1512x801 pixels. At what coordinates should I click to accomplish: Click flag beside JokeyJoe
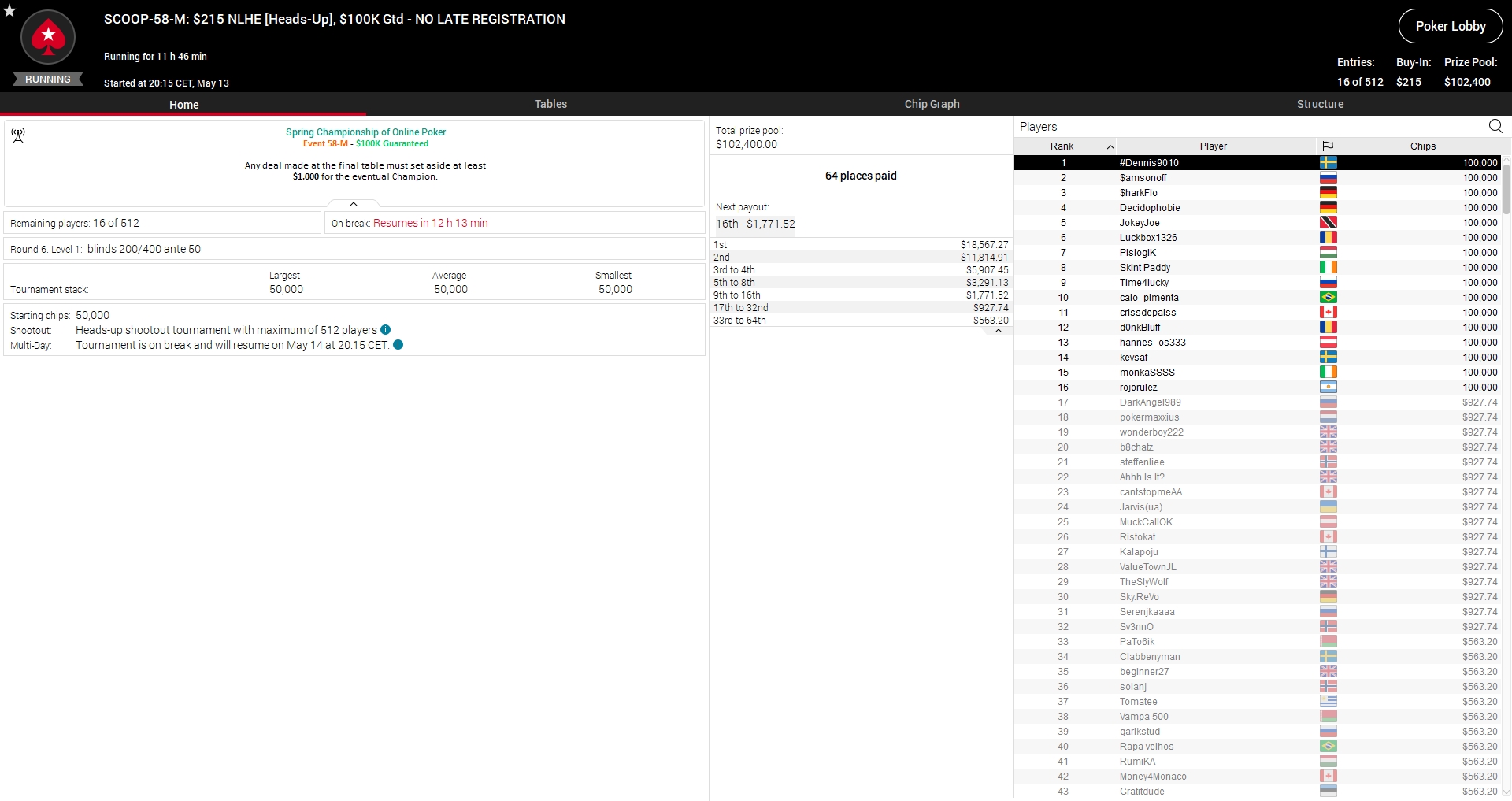[1329, 223]
